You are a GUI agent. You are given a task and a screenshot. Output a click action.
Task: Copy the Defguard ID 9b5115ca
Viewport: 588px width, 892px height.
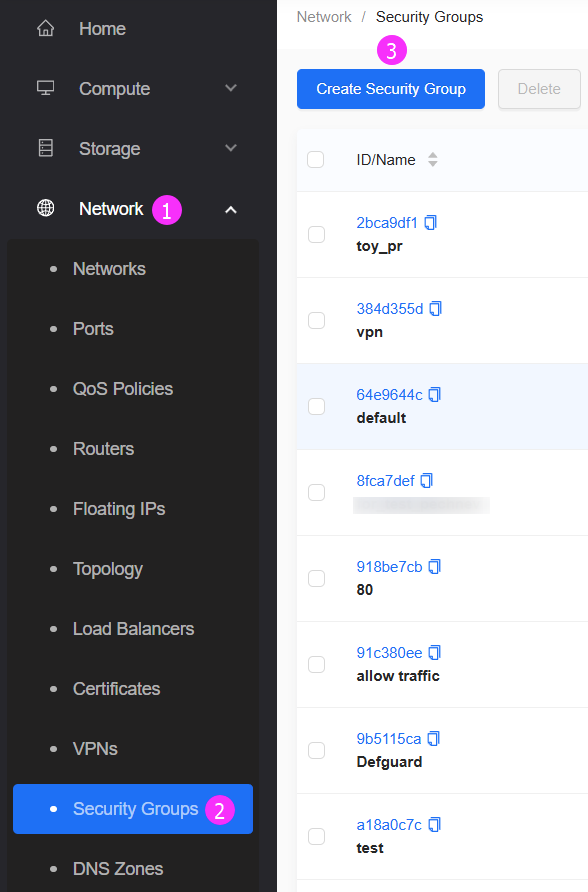tap(434, 738)
